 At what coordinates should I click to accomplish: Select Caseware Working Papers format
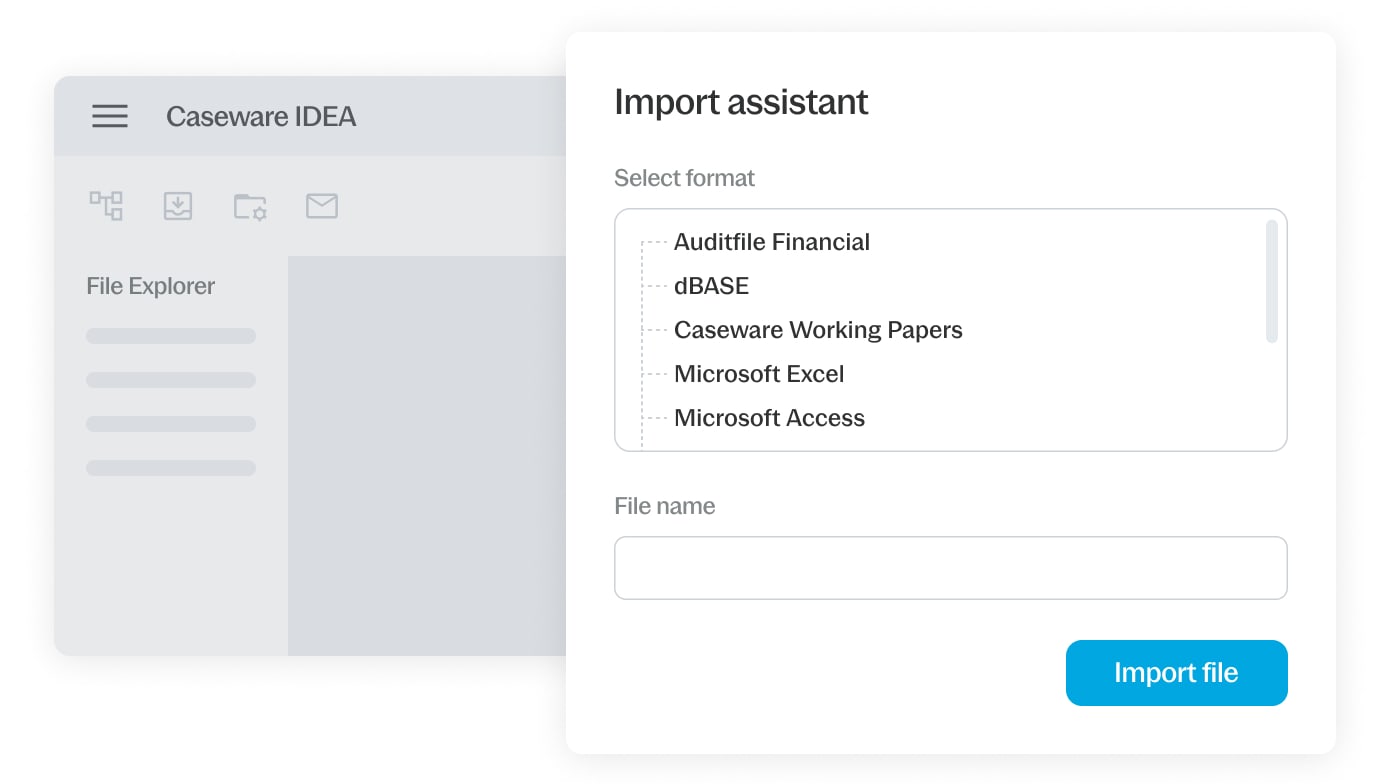point(817,330)
